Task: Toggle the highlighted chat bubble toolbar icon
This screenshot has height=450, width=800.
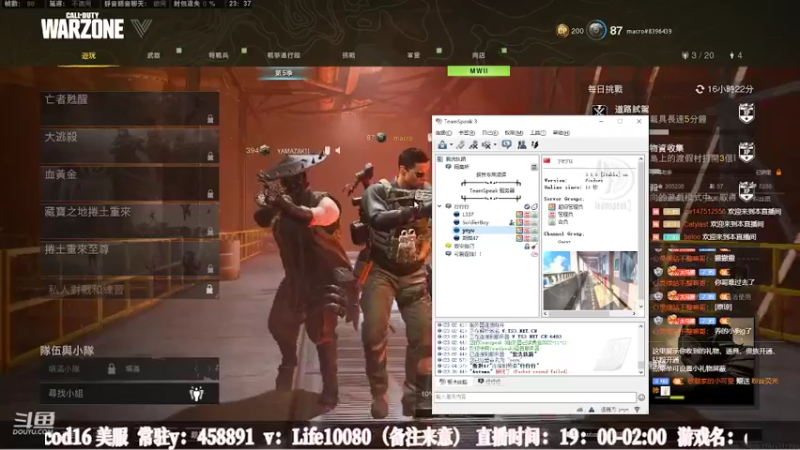Action: [507, 145]
